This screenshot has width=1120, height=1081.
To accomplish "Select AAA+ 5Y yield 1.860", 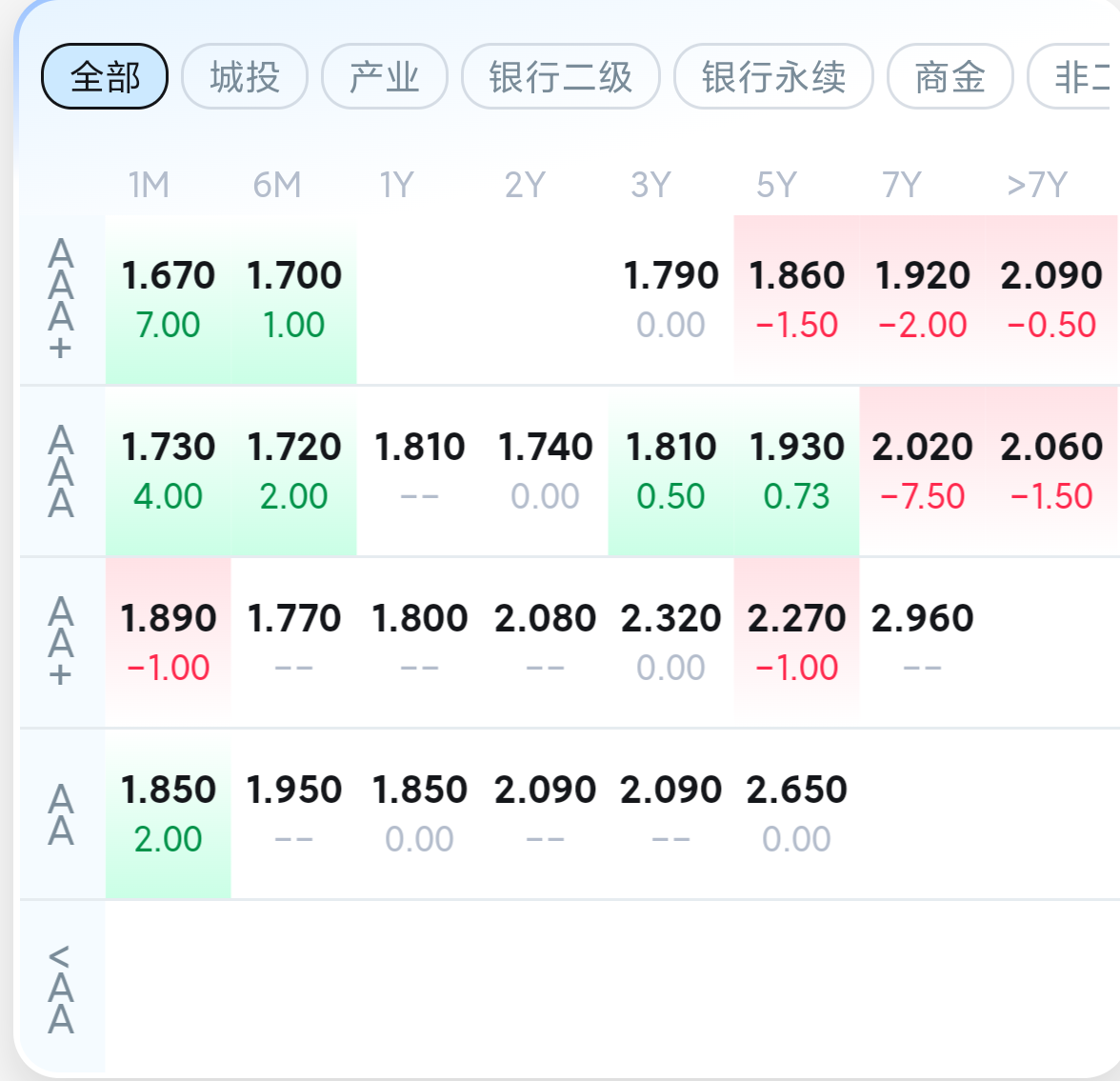I will (x=796, y=299).
